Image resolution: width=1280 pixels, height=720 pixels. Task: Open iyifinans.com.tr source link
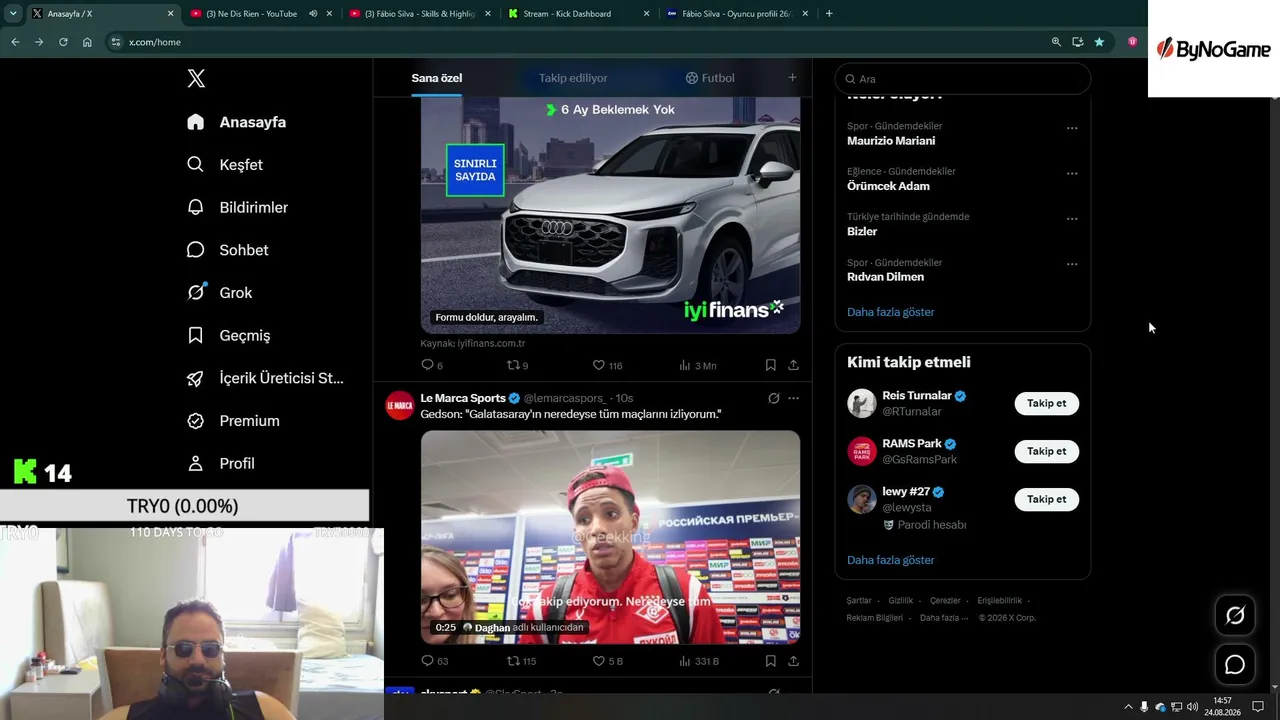click(x=472, y=343)
